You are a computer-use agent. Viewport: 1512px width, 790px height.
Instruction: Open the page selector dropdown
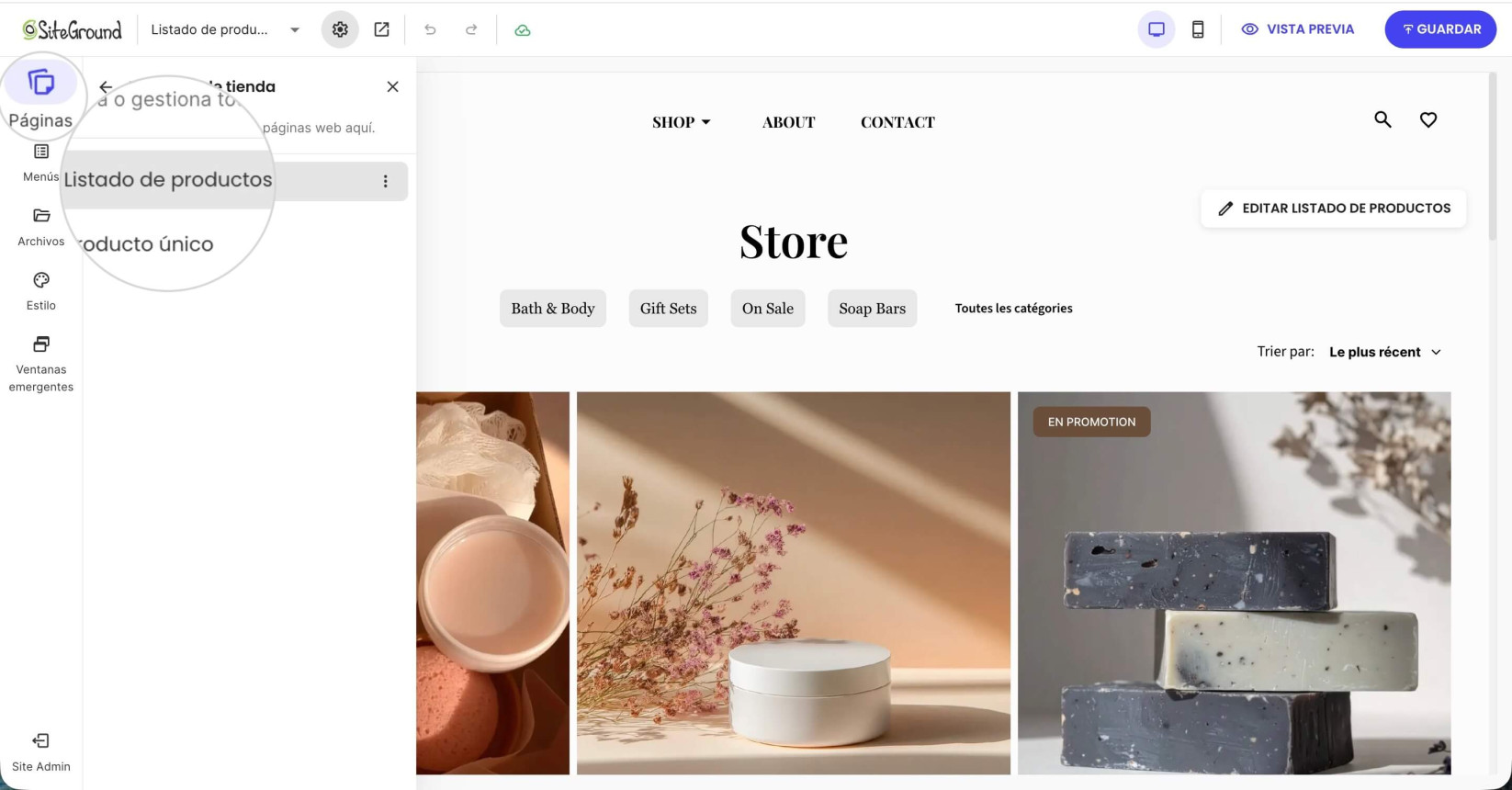[x=226, y=29]
